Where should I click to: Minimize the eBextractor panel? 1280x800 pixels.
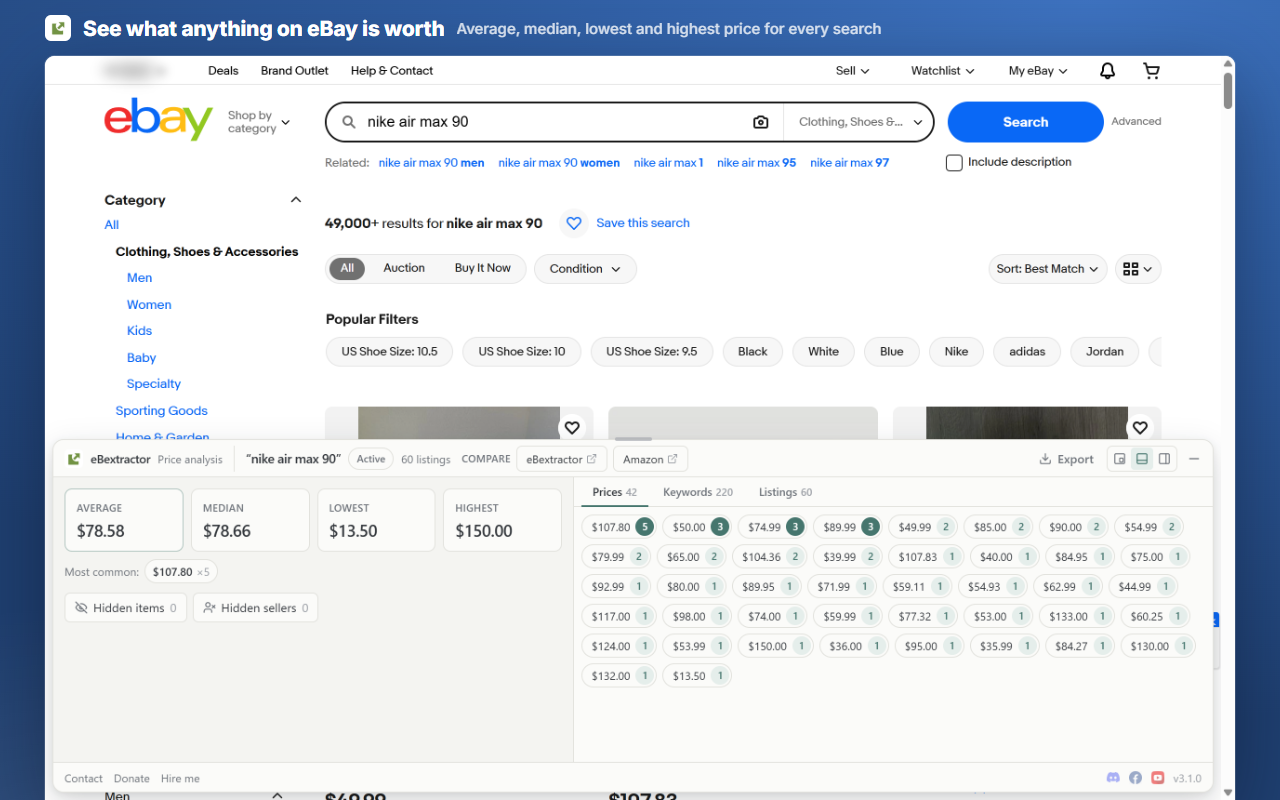[x=1194, y=459]
